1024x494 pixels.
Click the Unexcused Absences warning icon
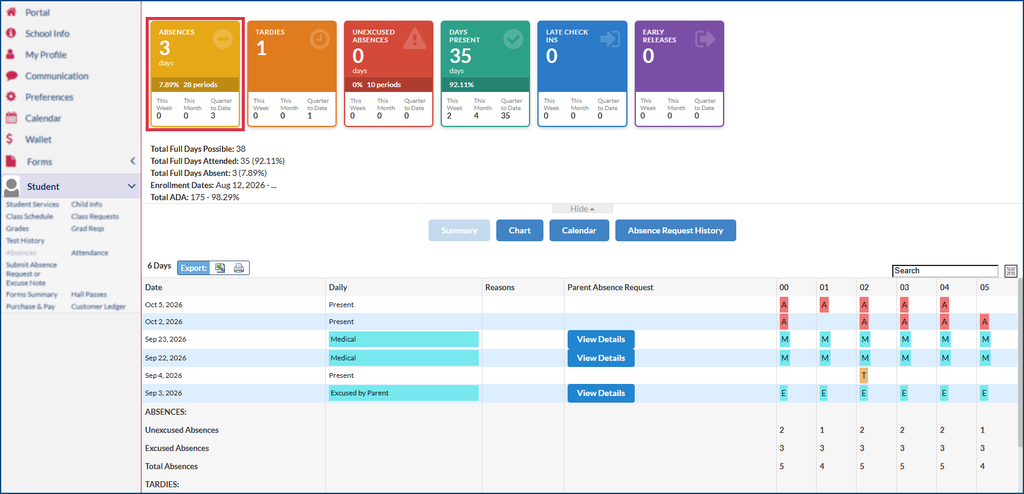[414, 40]
